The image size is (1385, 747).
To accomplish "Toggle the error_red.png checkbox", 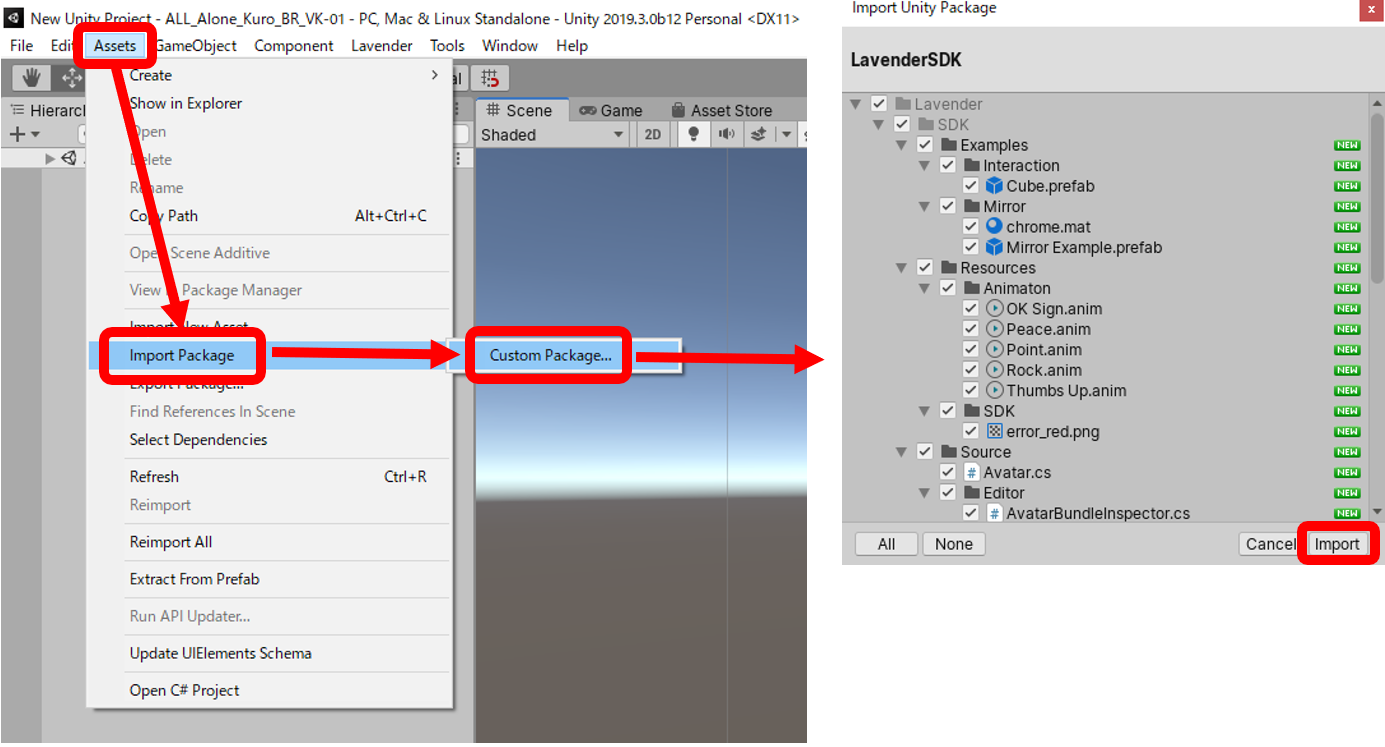I will click(970, 431).
